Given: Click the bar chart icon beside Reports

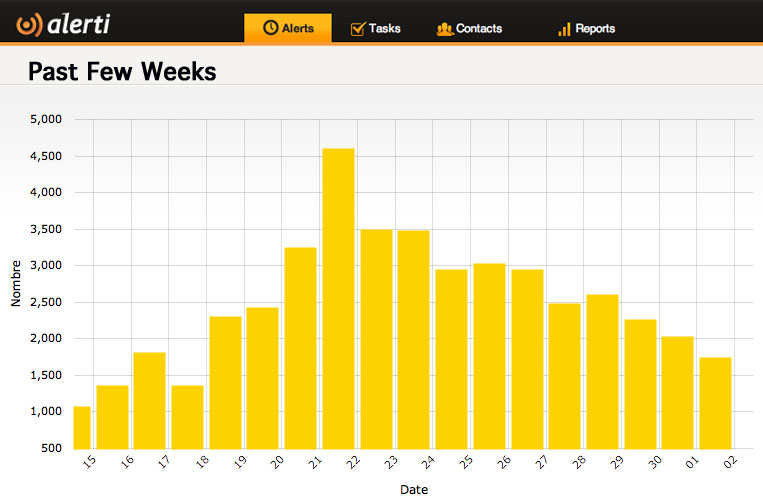Looking at the screenshot, I should (565, 29).
